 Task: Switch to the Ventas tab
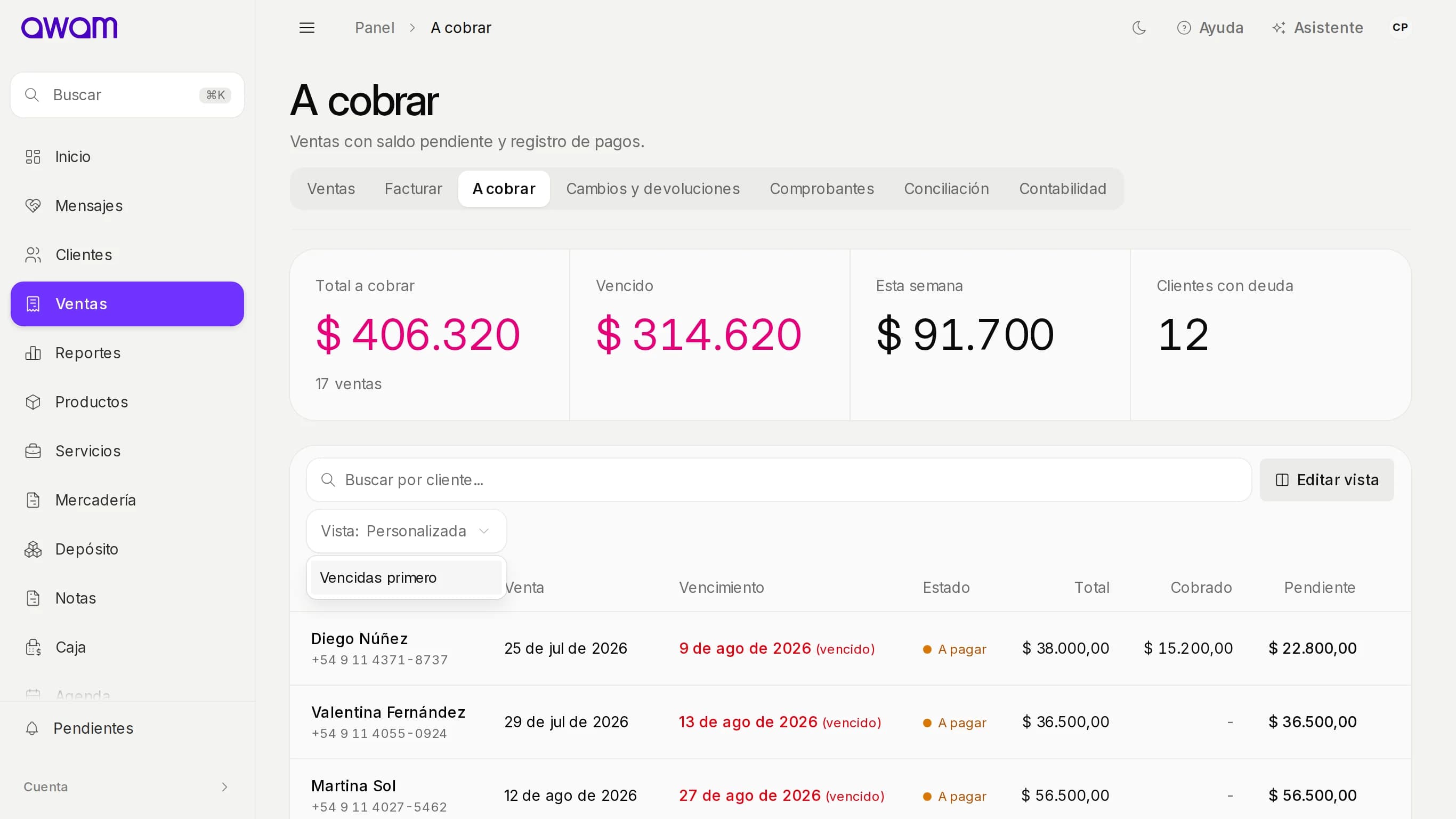[x=330, y=189]
